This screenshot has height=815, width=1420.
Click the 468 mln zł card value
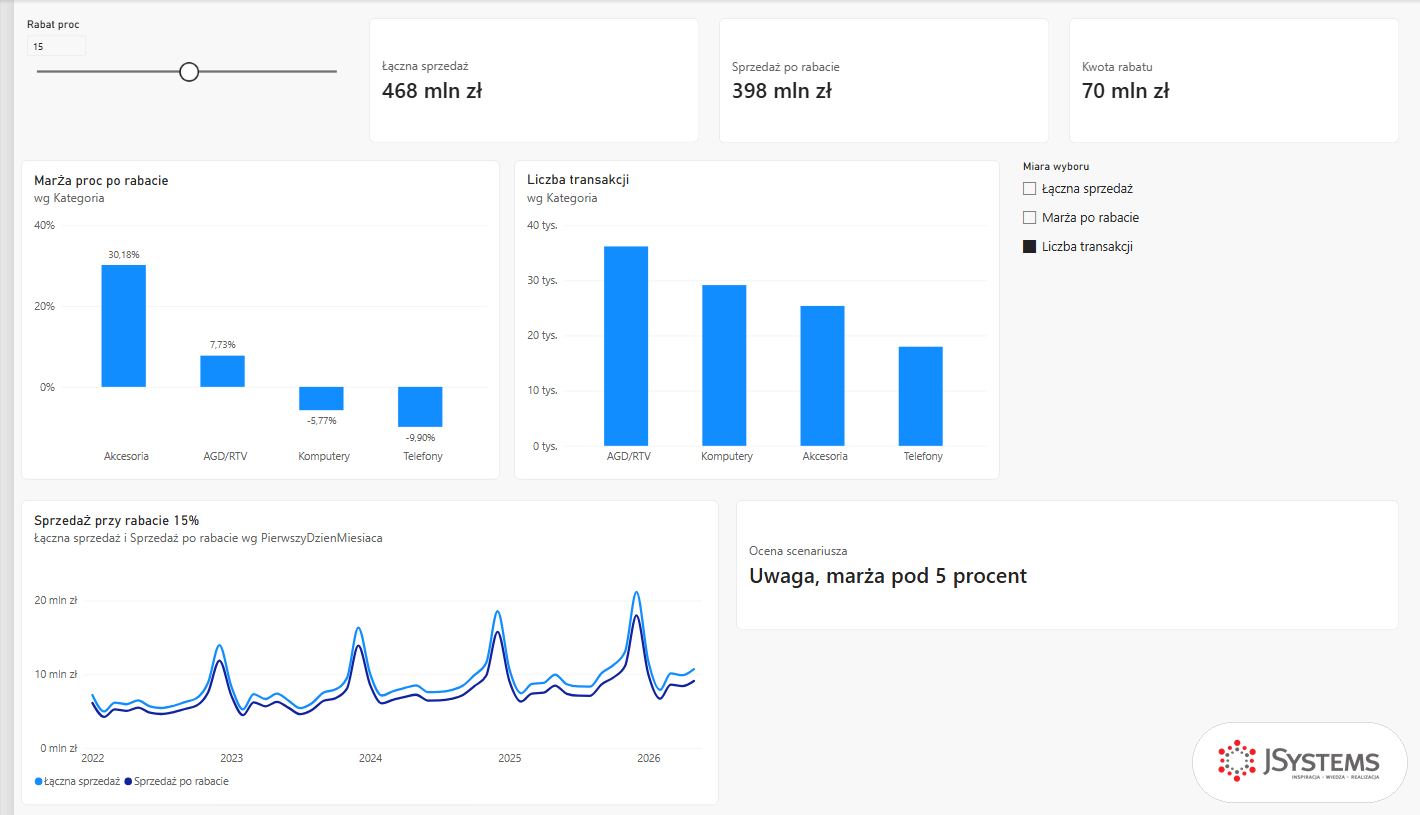[x=432, y=91]
